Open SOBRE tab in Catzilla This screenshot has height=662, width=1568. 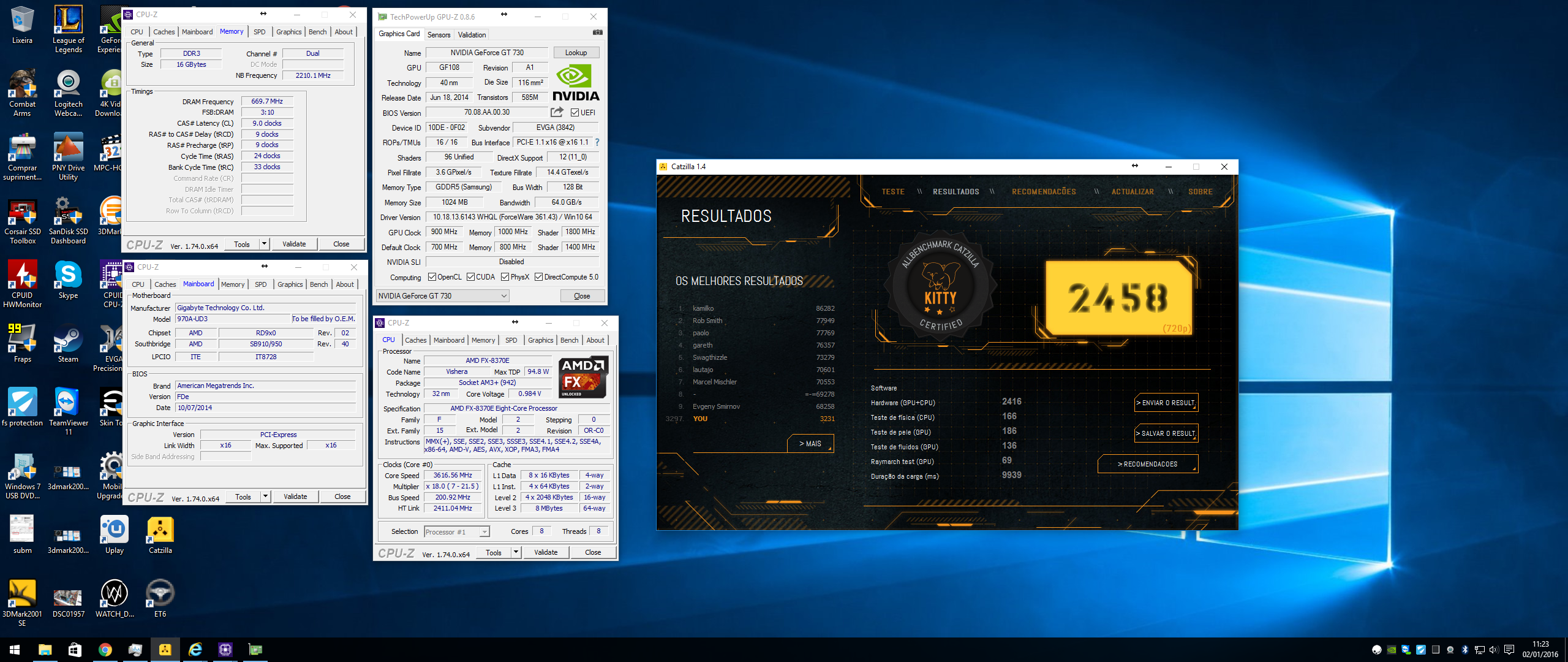coord(1200,192)
